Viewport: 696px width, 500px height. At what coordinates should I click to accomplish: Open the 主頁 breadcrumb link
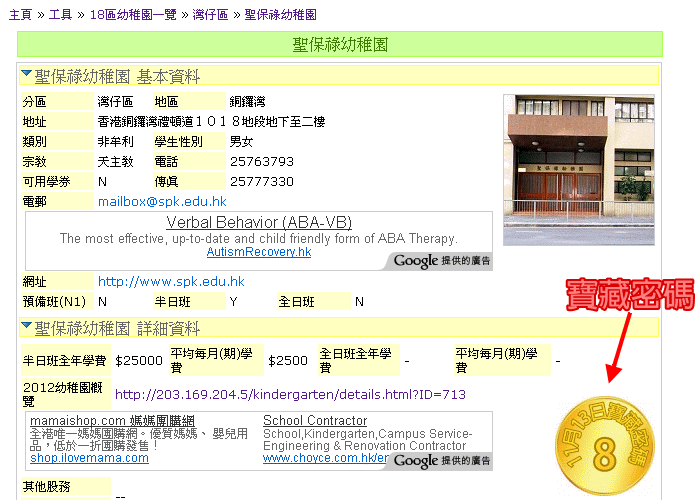20,15
